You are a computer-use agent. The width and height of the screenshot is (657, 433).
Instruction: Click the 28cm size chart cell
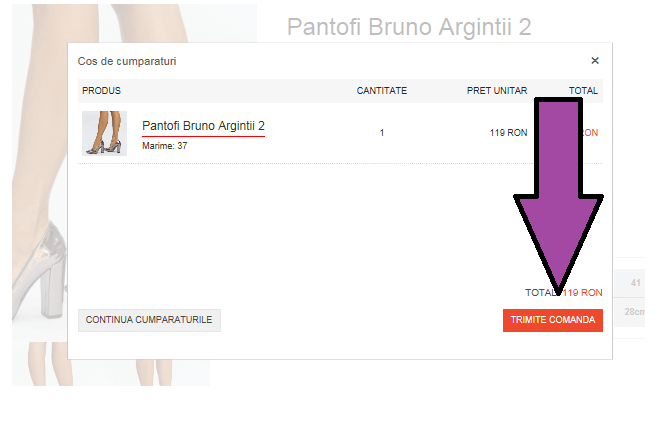(634, 312)
